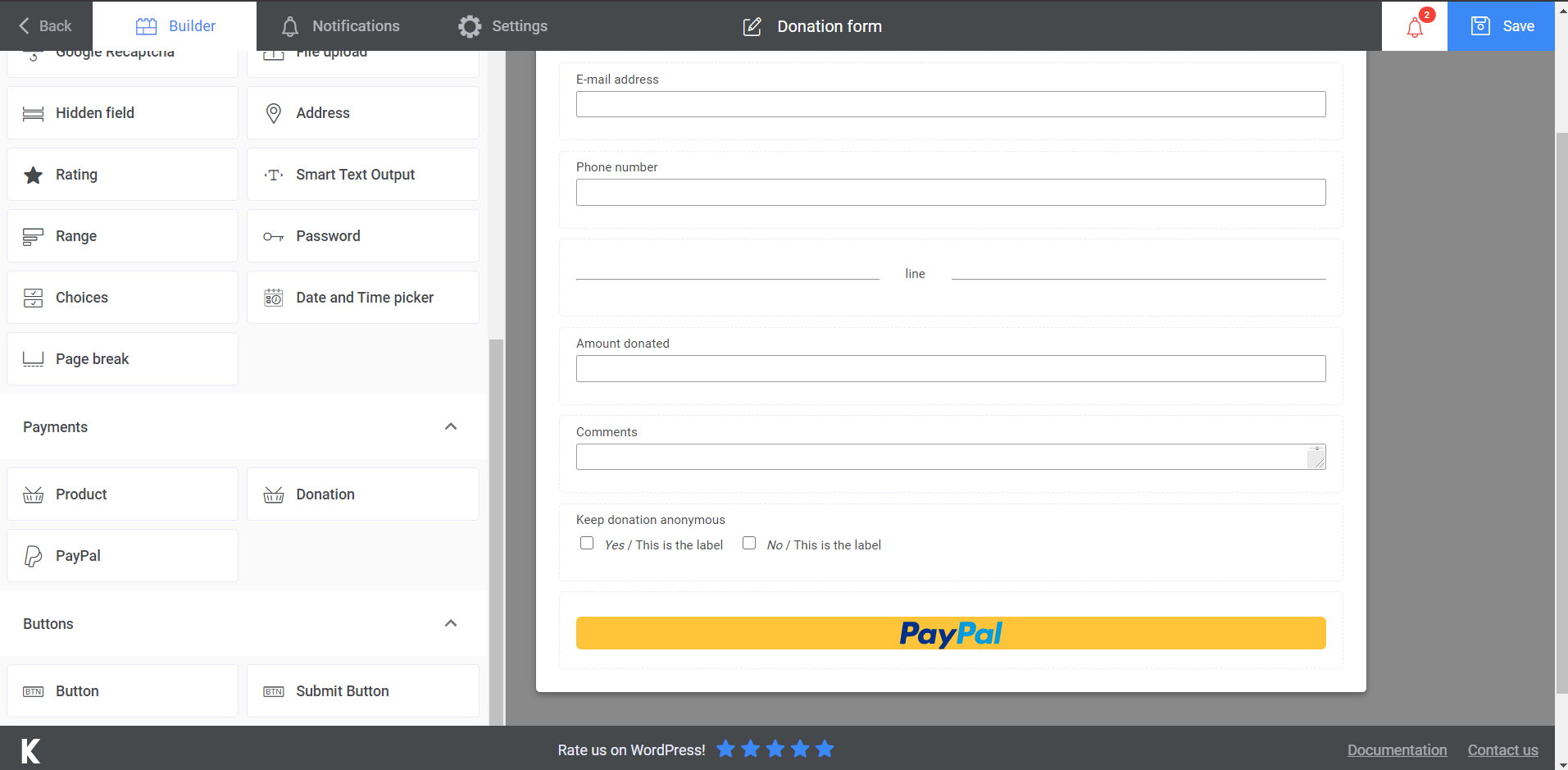Select the Password field icon
Viewport: 1568px width, 770px height.
pos(273,235)
